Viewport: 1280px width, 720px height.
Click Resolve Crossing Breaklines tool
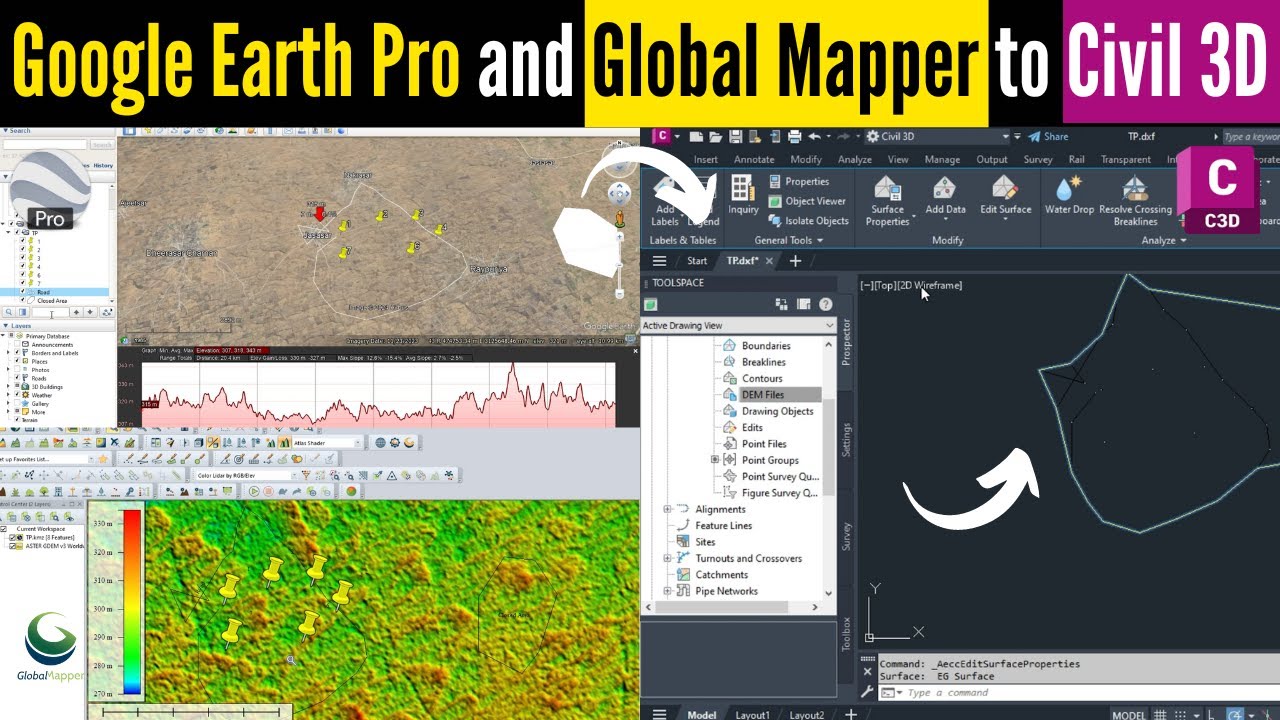click(x=1135, y=200)
